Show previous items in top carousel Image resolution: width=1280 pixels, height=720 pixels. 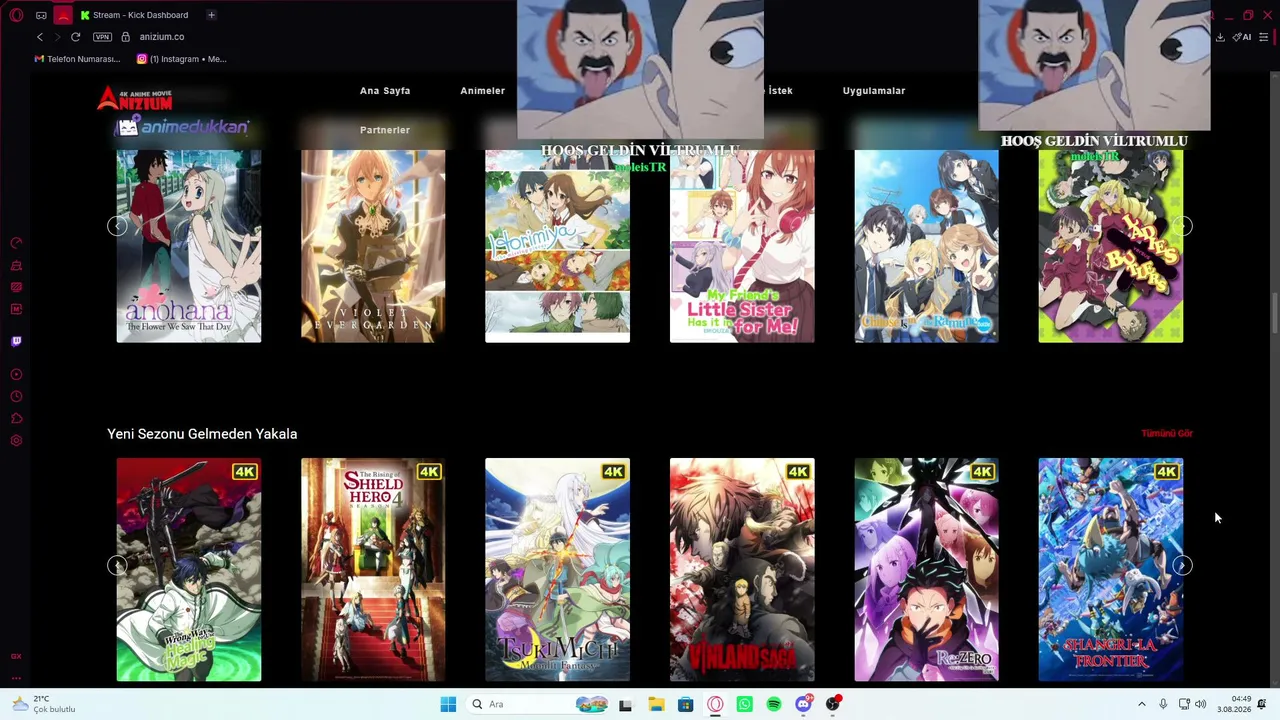pyautogui.click(x=117, y=226)
